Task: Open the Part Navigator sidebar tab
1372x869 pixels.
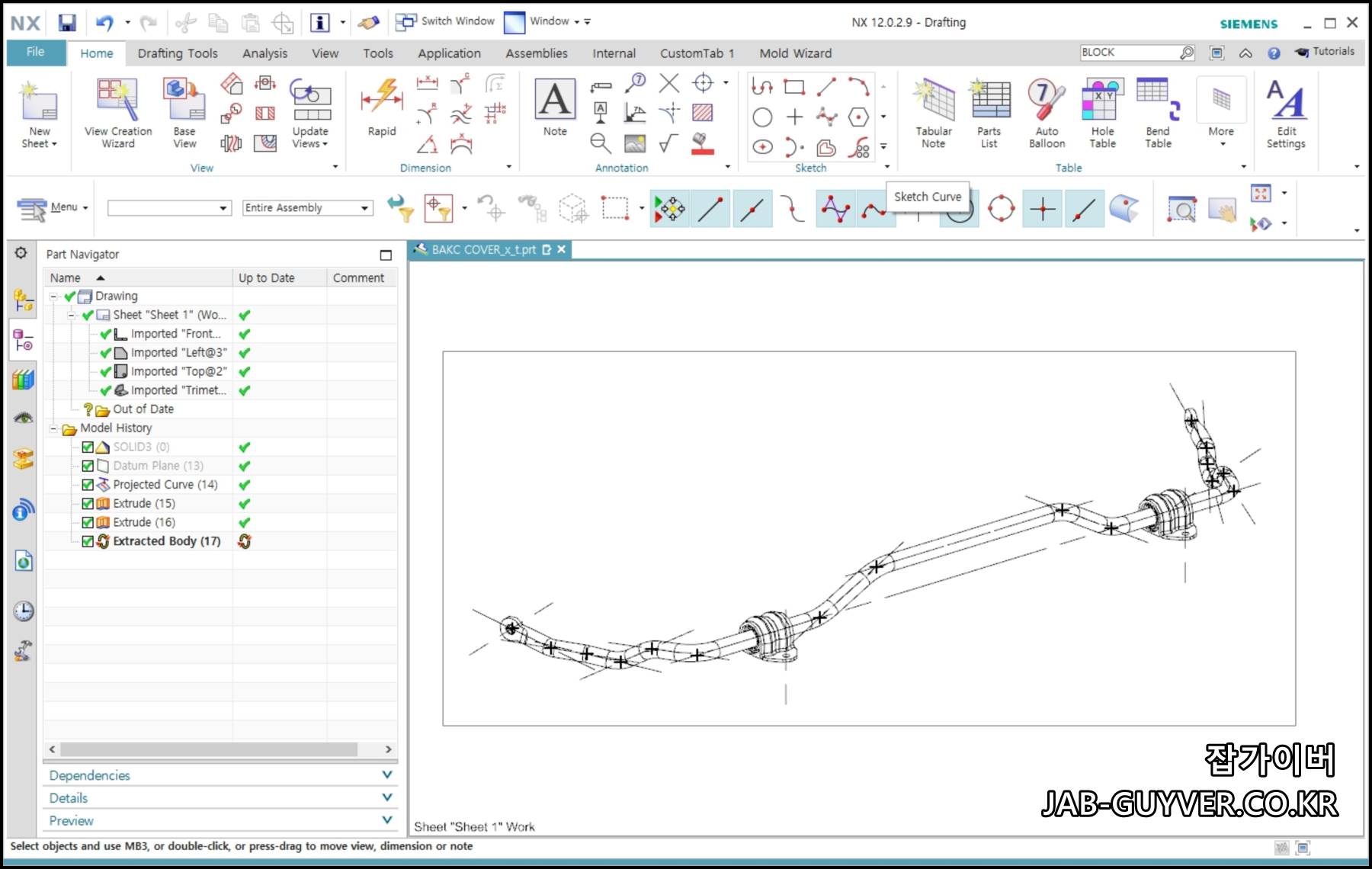Action: (24, 341)
